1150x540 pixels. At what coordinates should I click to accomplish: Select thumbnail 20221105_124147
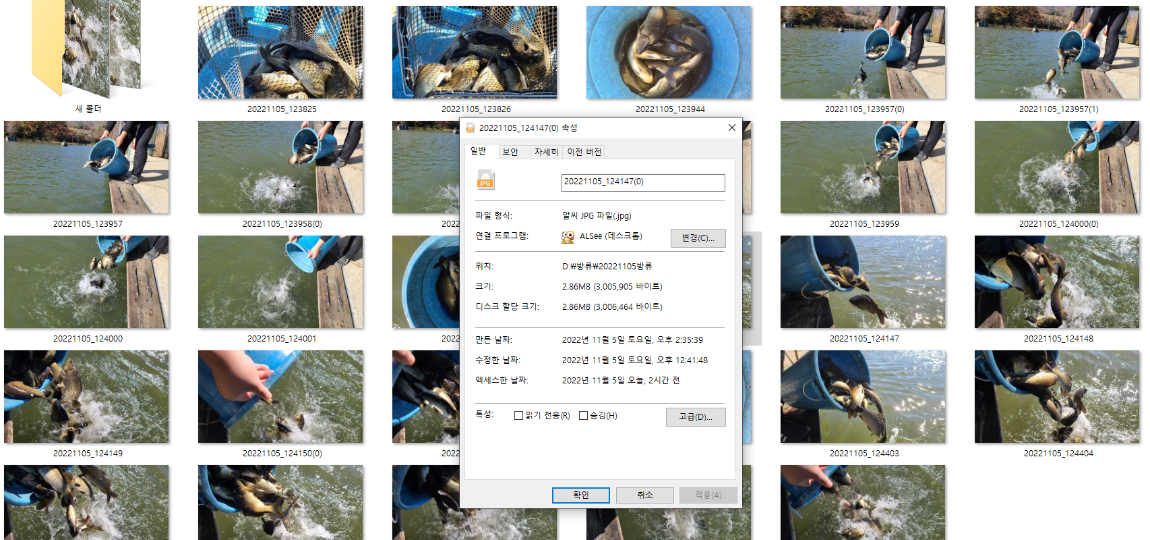(x=862, y=282)
